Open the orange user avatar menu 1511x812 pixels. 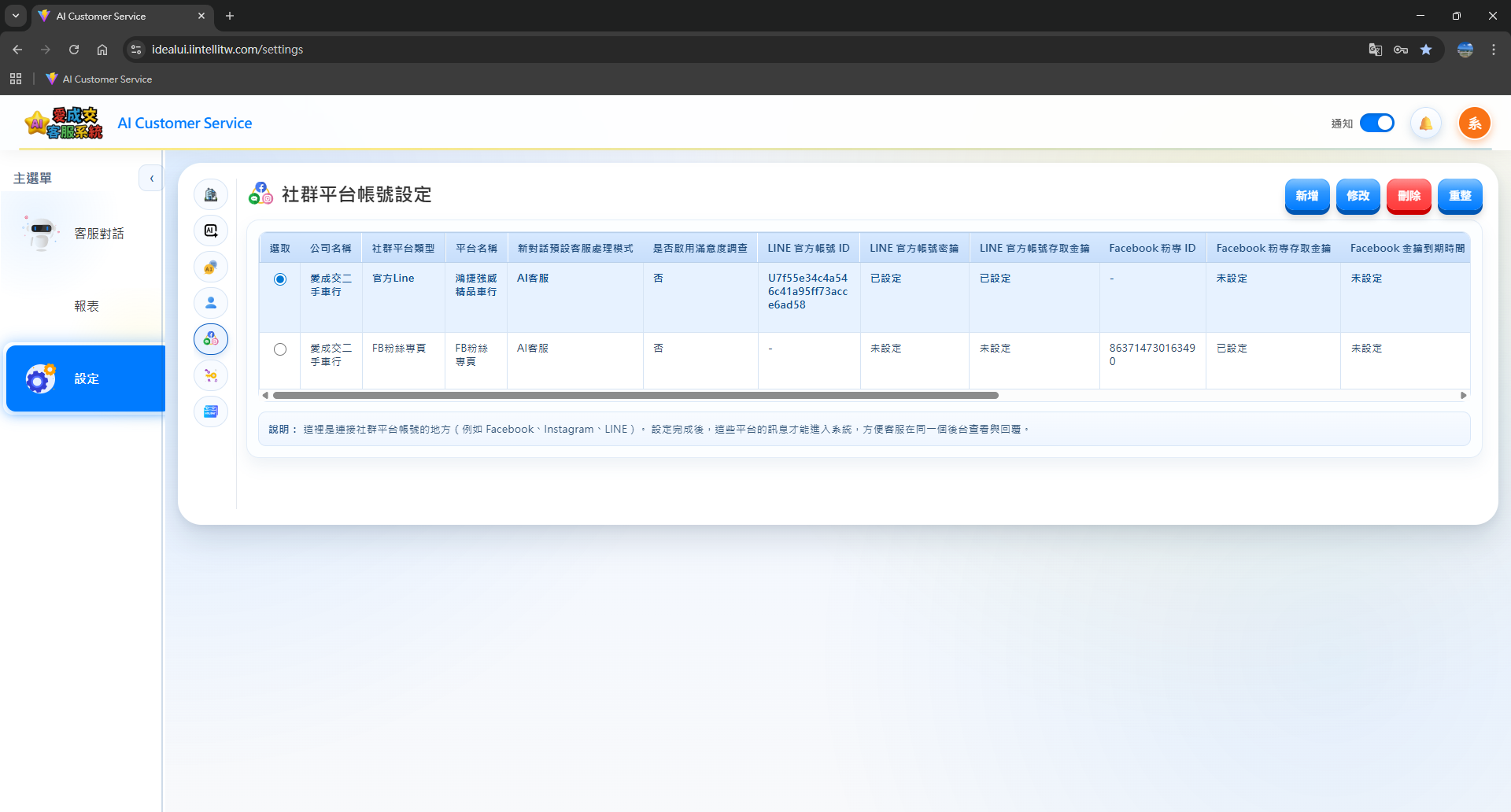[x=1474, y=124]
